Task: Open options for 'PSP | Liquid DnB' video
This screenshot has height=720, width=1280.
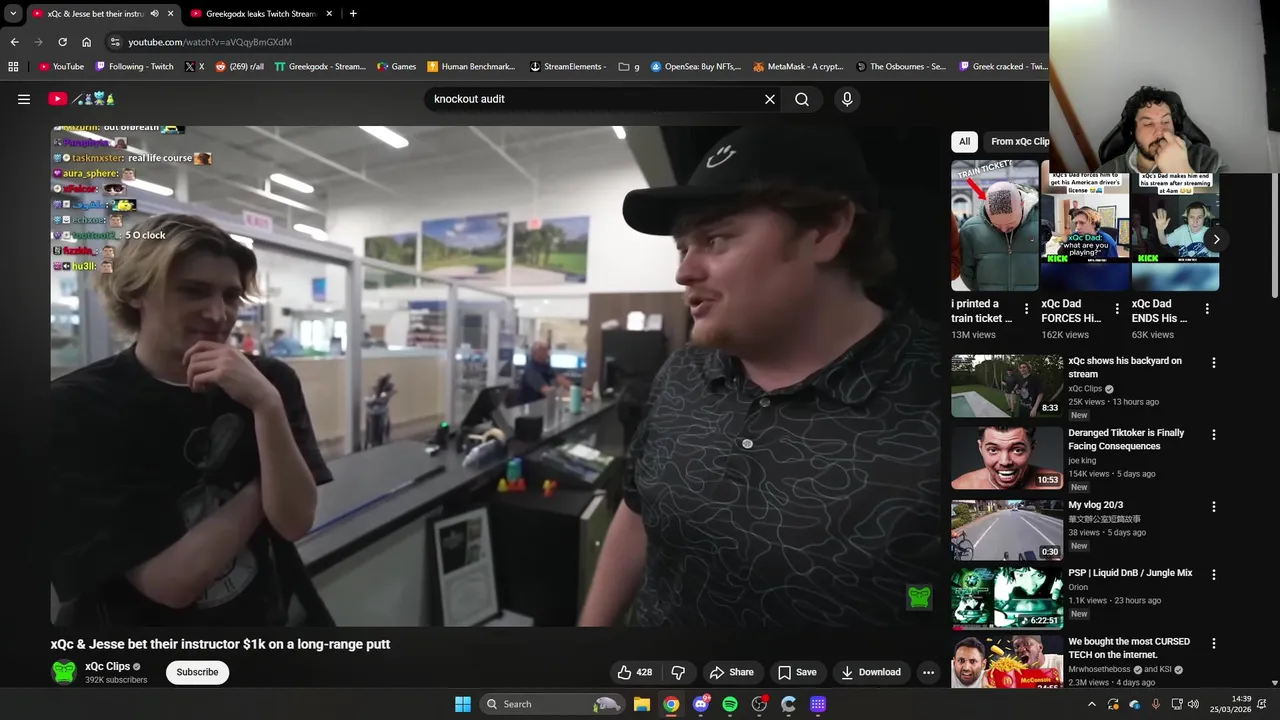Action: 1213,575
